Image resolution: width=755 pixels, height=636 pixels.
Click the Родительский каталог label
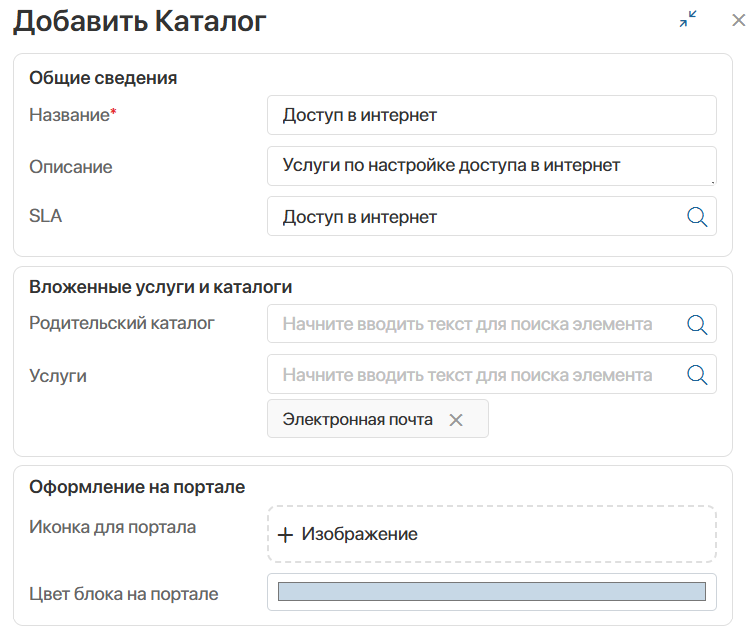pyautogui.click(x=121, y=323)
